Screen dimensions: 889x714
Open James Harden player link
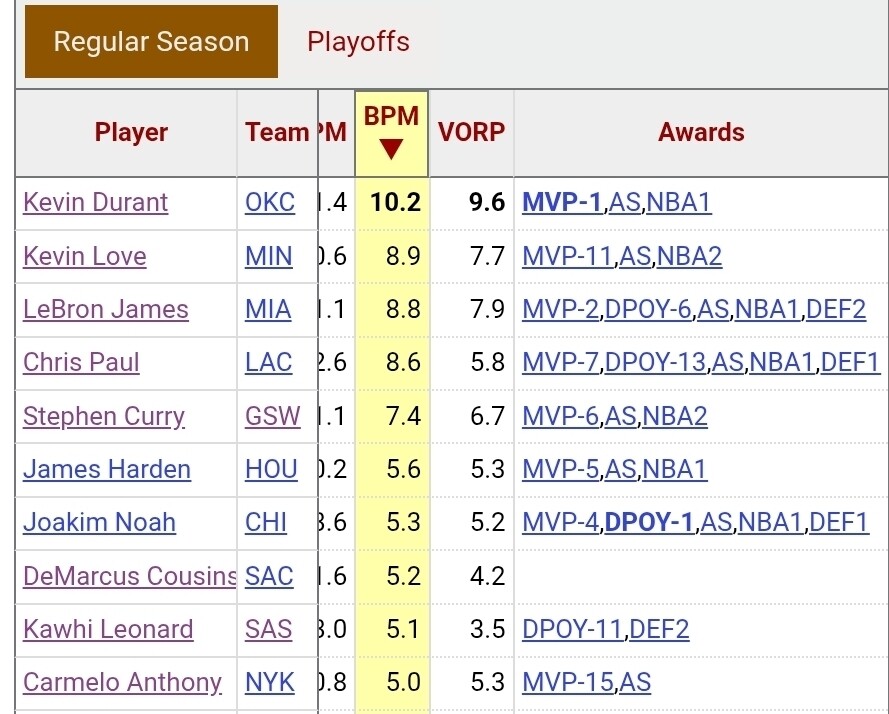pyautogui.click(x=107, y=470)
